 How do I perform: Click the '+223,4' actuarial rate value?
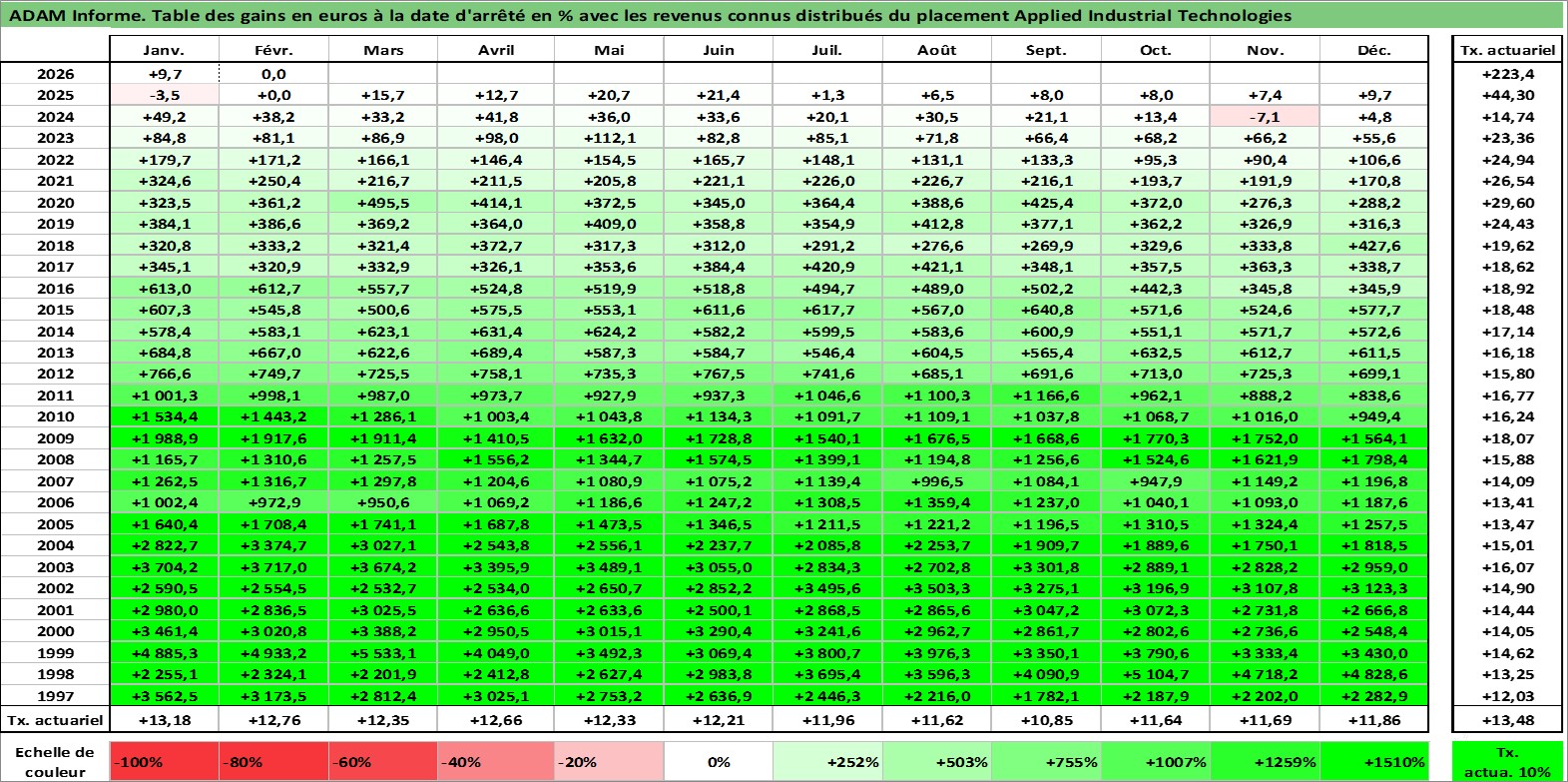click(x=1507, y=74)
